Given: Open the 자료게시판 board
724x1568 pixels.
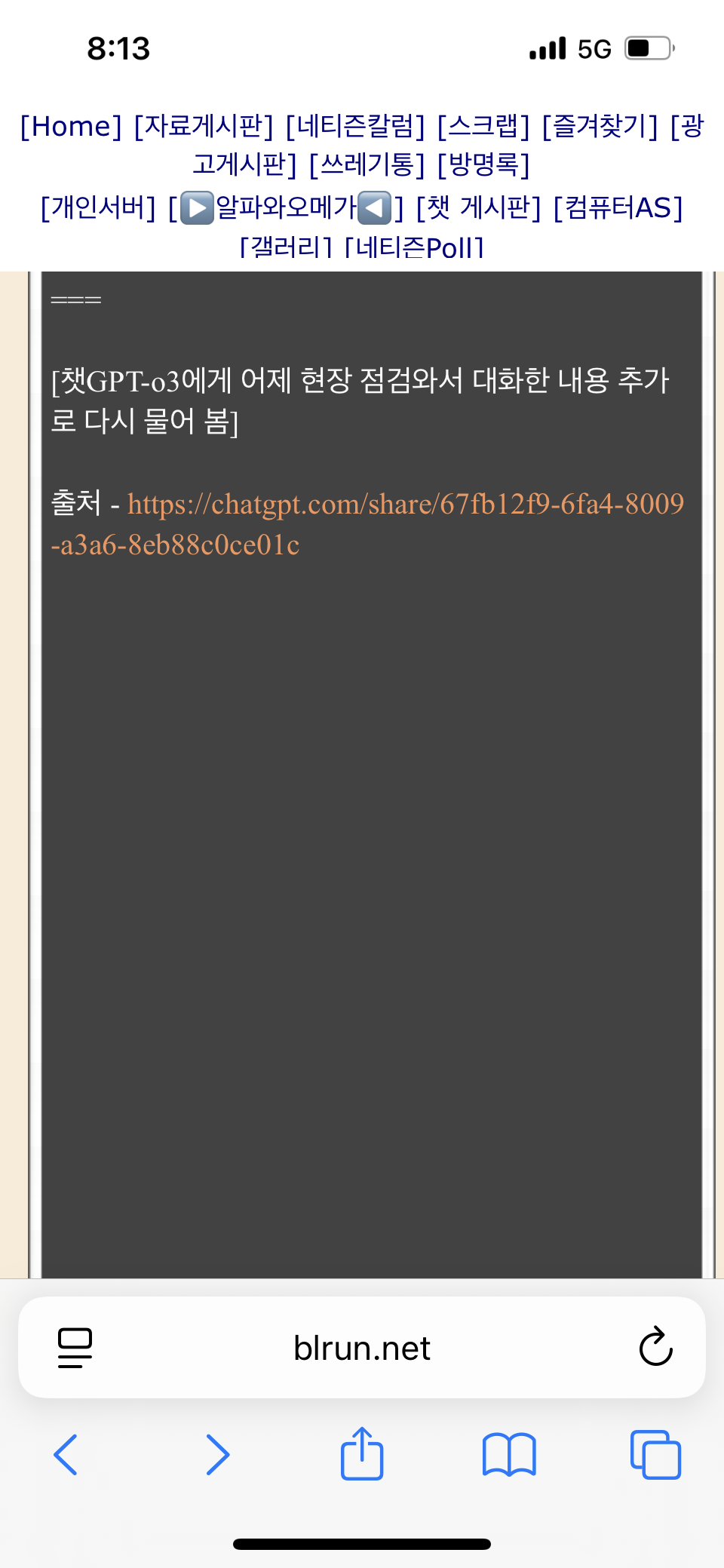Looking at the screenshot, I should pos(204,126).
